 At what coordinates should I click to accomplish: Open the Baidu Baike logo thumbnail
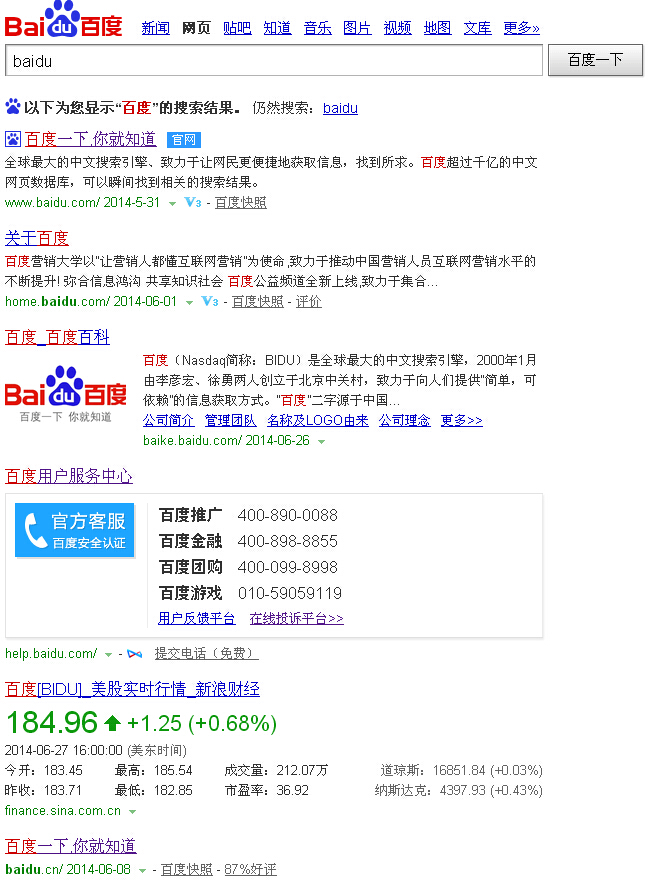65,394
